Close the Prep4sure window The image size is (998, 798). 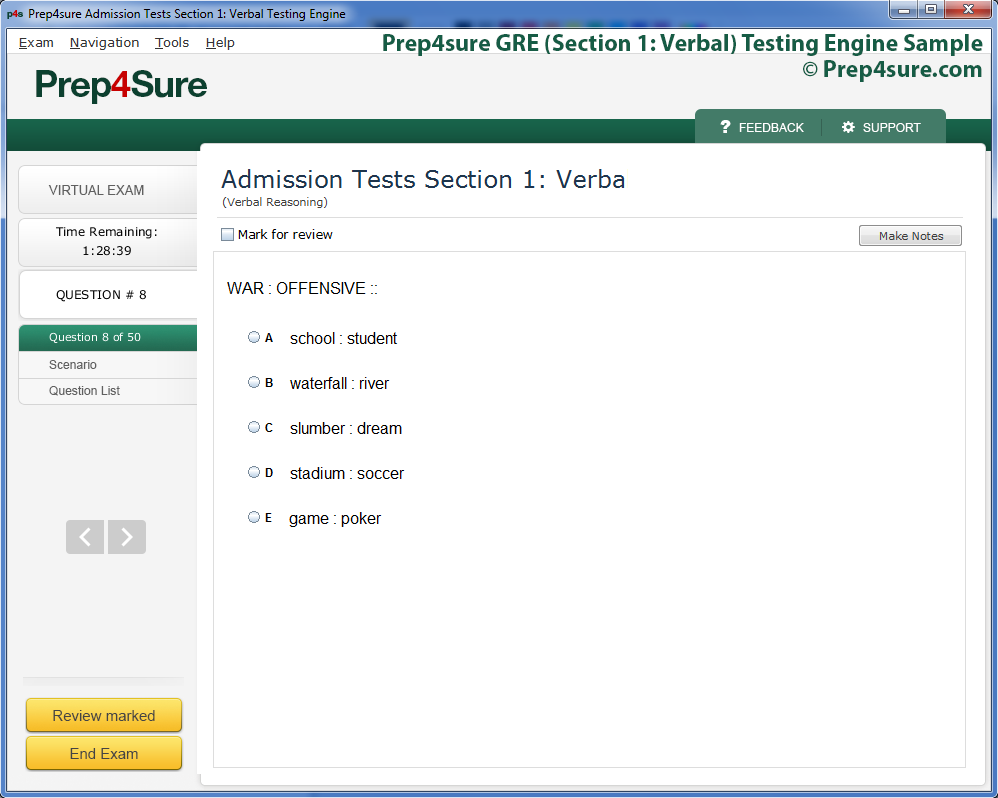[x=969, y=10]
